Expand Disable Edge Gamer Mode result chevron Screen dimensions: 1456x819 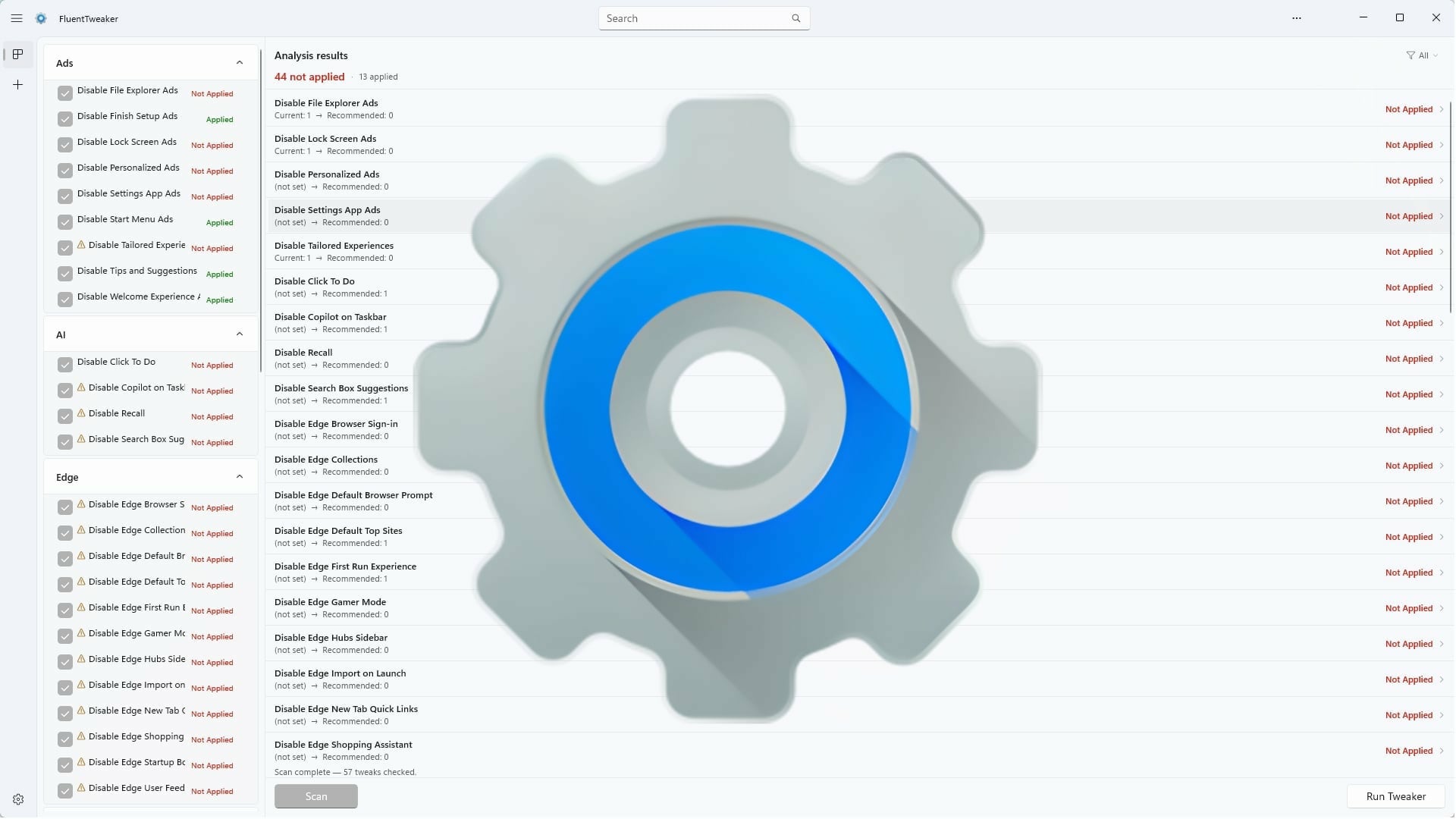(x=1442, y=608)
